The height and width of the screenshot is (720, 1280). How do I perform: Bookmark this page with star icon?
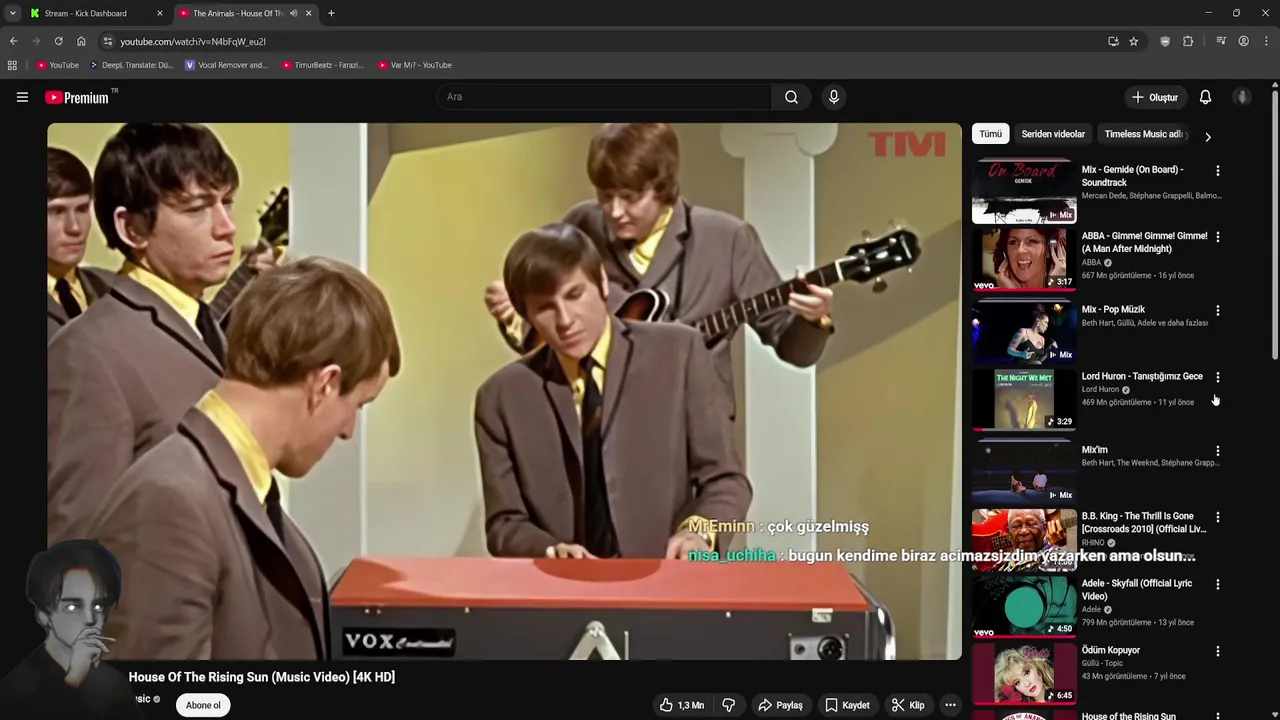click(x=1133, y=41)
